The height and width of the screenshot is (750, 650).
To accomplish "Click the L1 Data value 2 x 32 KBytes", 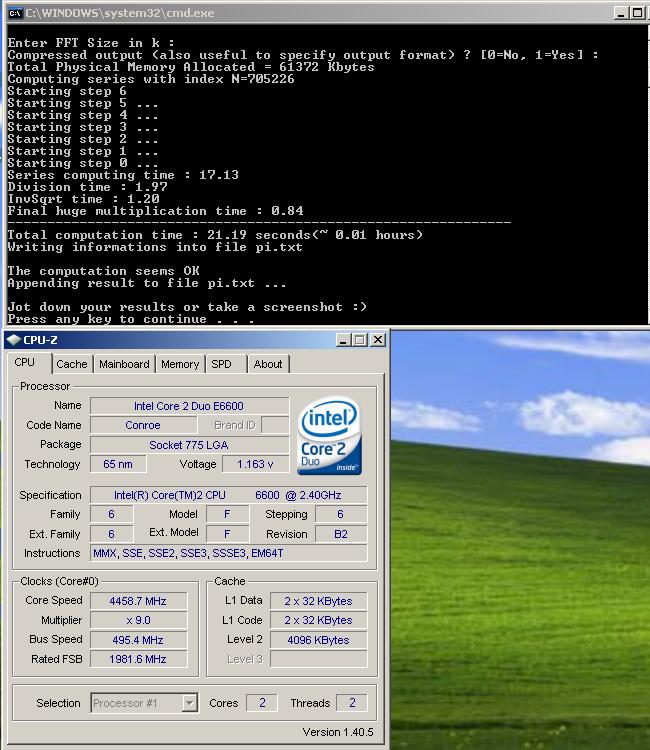I will click(319, 601).
